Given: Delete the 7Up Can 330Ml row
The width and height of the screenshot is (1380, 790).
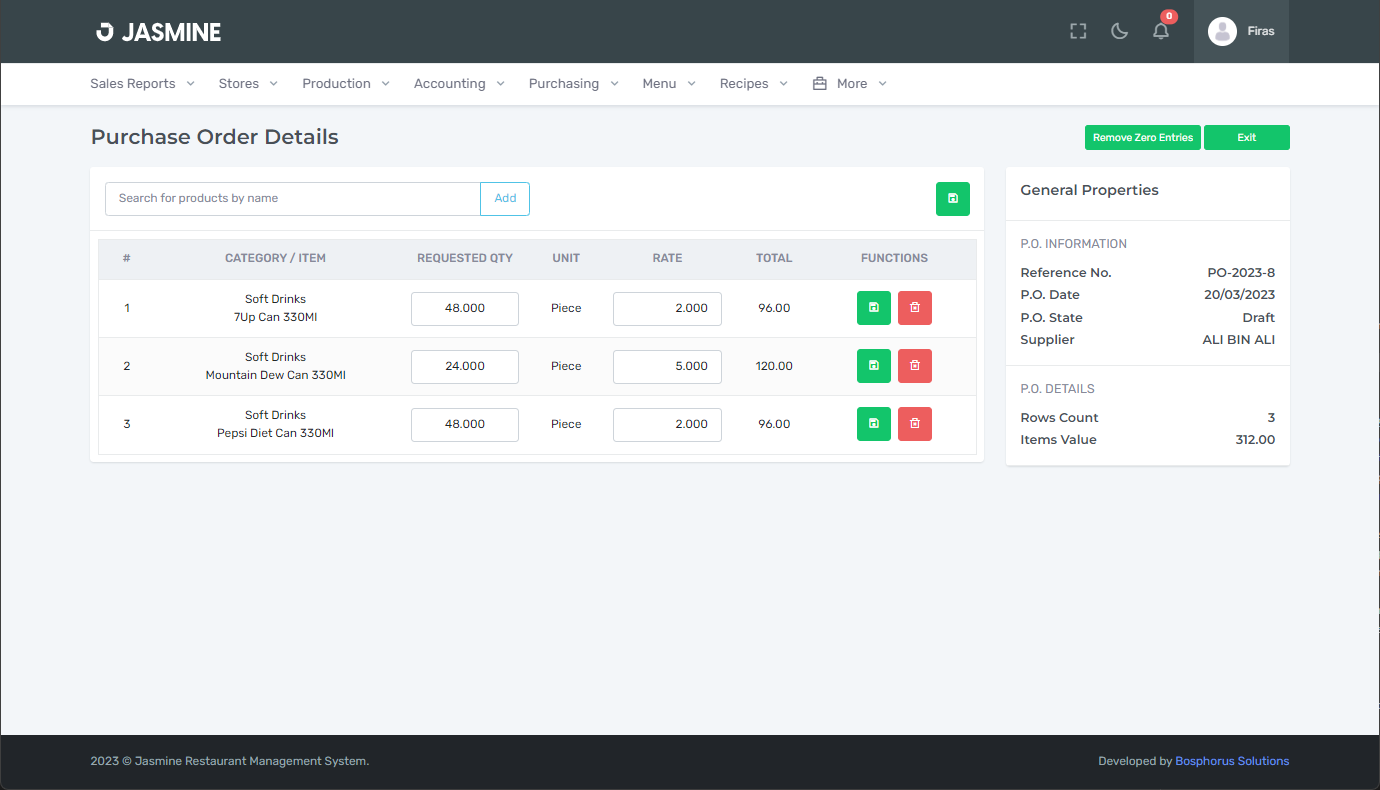Looking at the screenshot, I should 914,308.
